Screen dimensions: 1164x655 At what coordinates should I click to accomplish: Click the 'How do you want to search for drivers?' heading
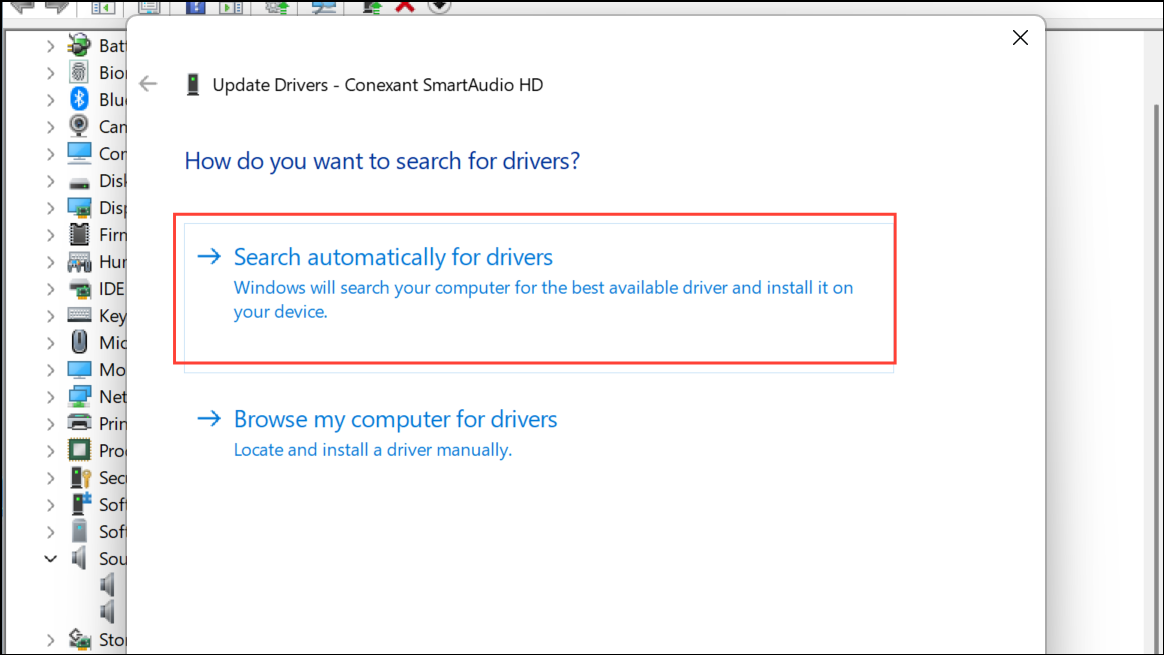(x=382, y=160)
